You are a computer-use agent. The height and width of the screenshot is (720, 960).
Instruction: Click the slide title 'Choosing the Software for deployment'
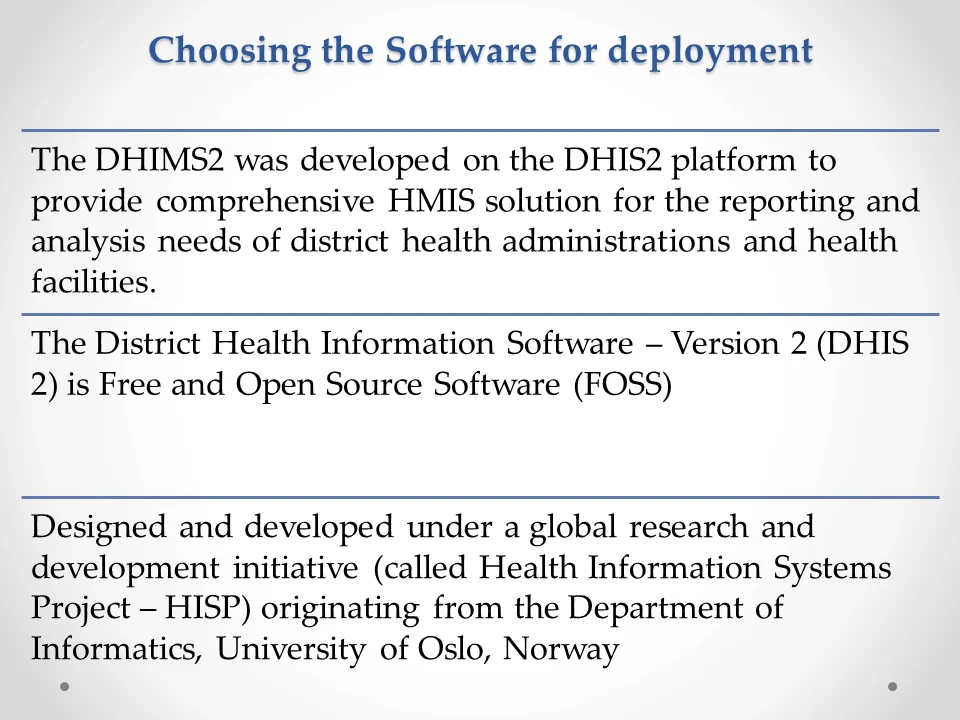[x=481, y=51]
